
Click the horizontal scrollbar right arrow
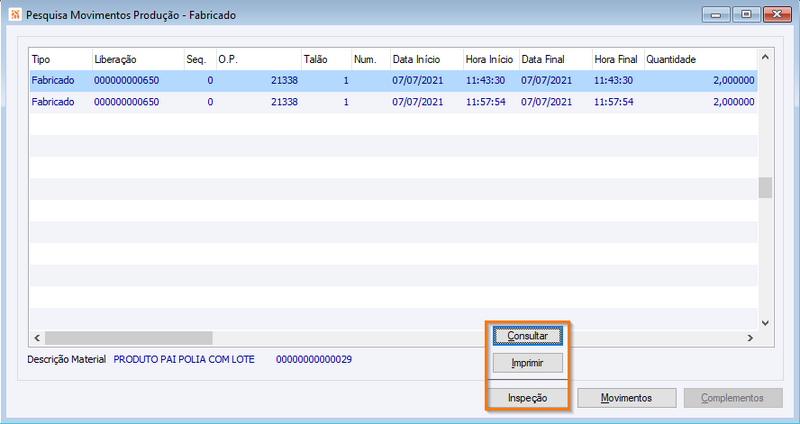point(750,338)
